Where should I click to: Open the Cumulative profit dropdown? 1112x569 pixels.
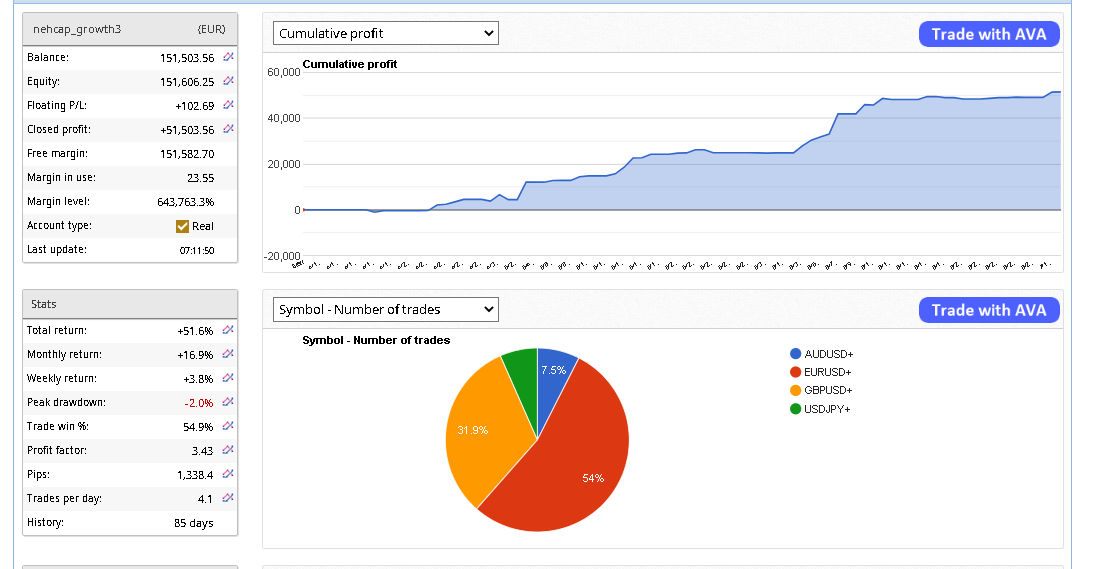click(x=385, y=33)
